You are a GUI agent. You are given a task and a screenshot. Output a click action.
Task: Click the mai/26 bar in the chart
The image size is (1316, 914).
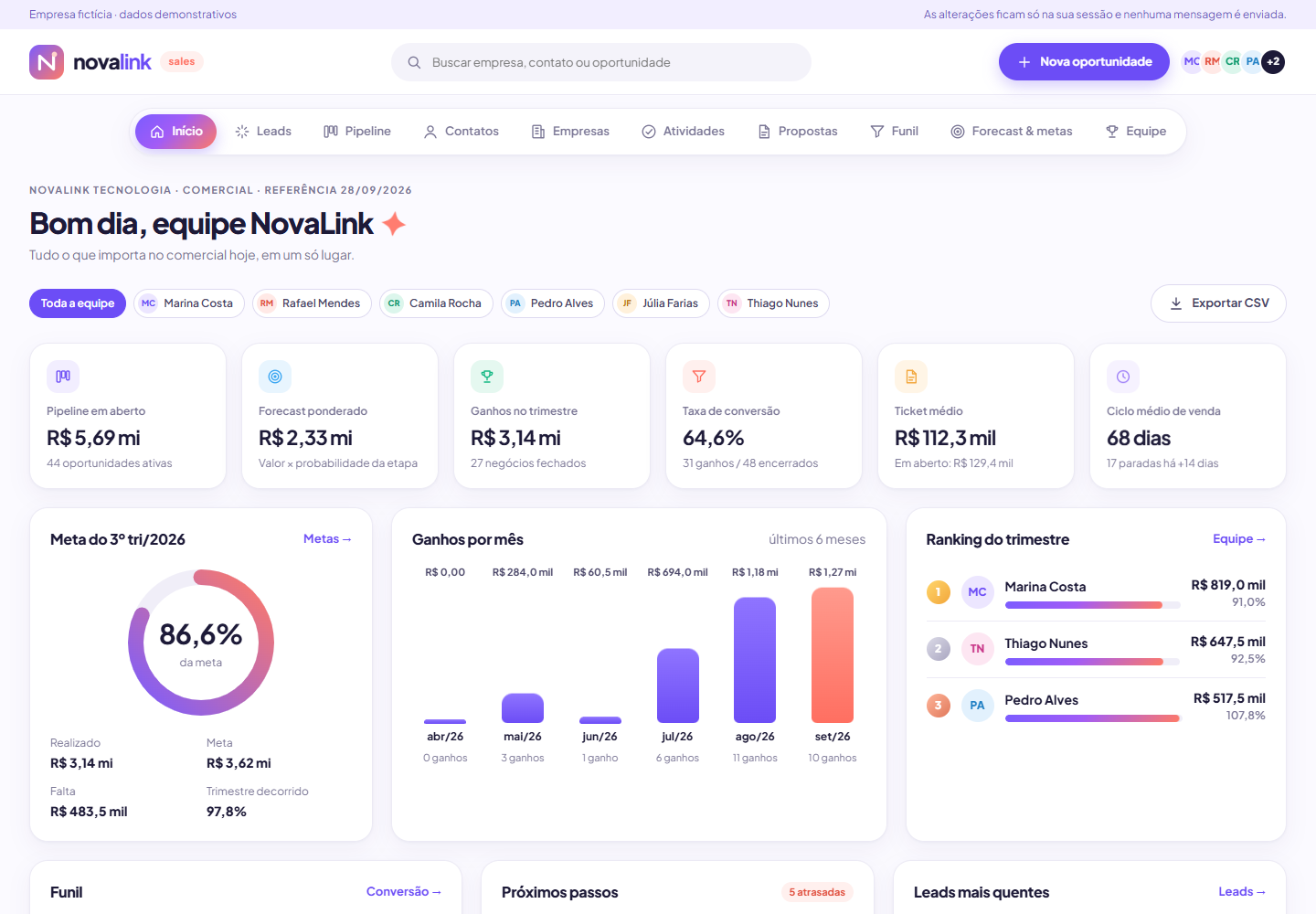click(x=523, y=708)
